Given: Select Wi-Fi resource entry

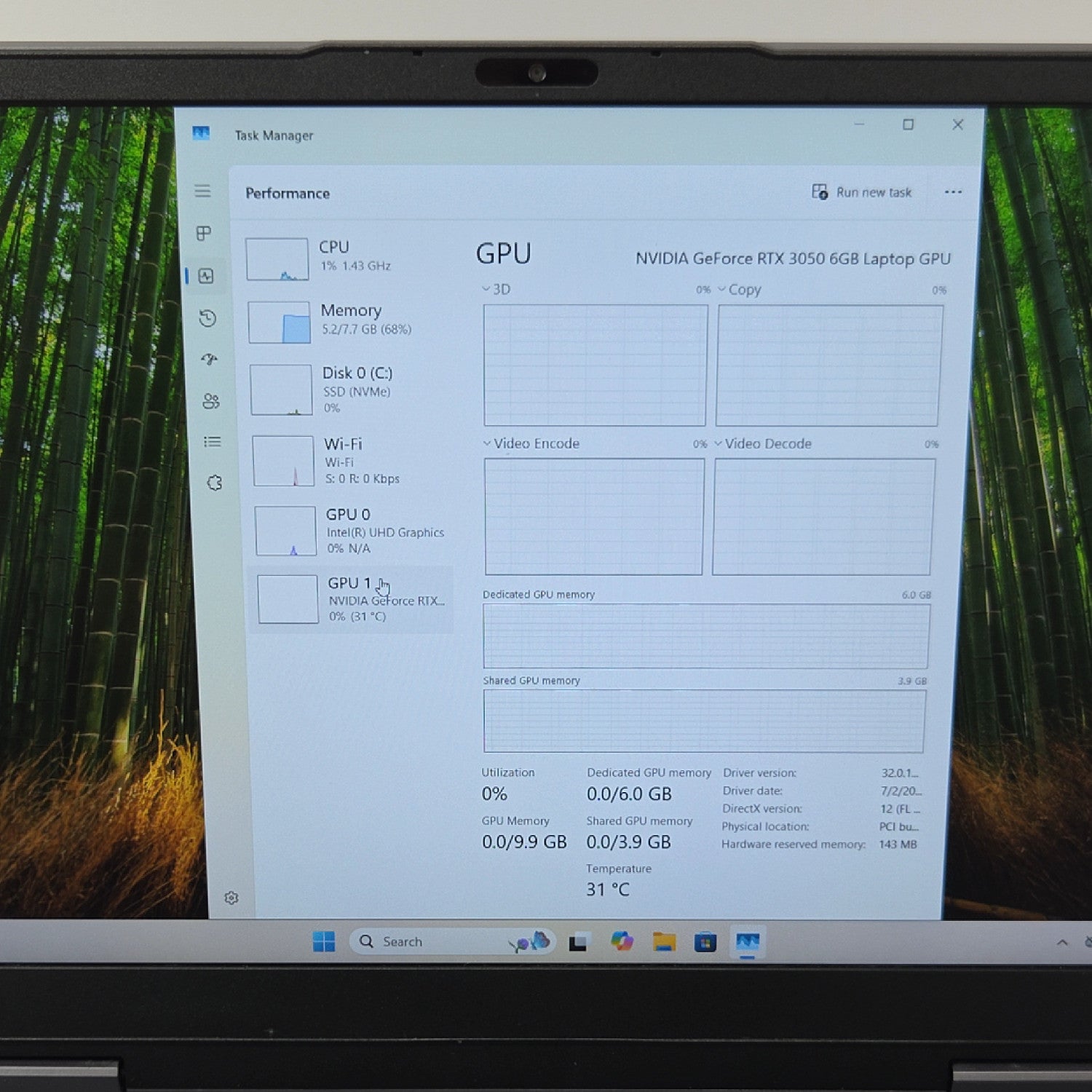Looking at the screenshot, I should point(352,460).
